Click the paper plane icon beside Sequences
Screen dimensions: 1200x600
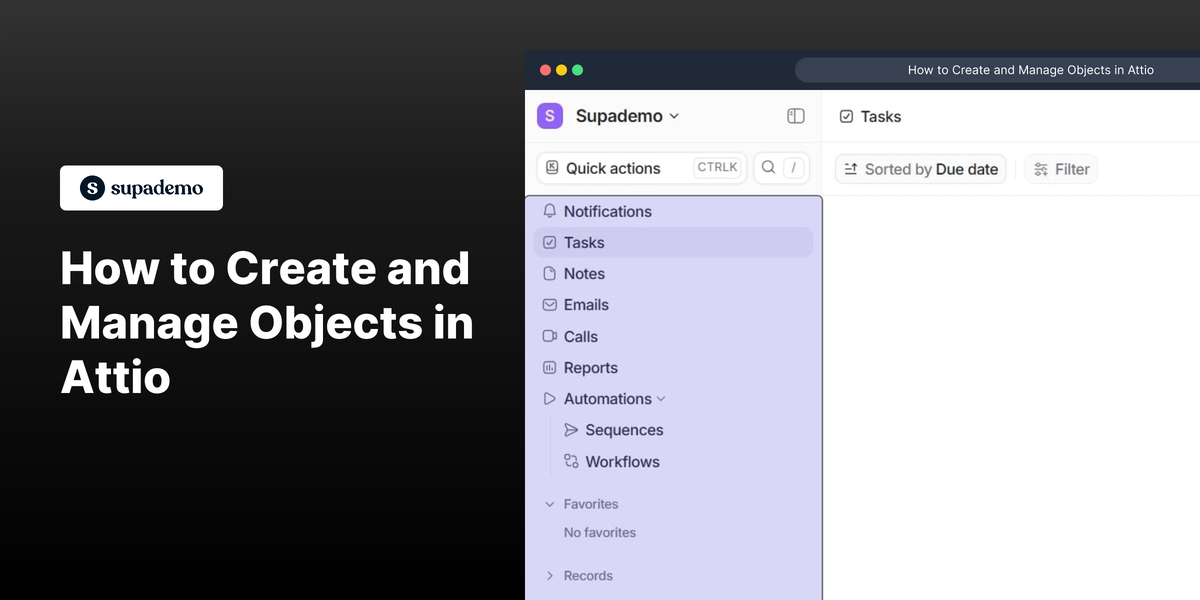(x=571, y=430)
